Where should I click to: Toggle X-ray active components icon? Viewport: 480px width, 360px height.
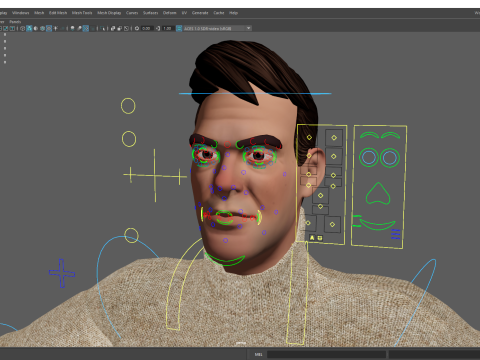pyautogui.click(x=120, y=28)
